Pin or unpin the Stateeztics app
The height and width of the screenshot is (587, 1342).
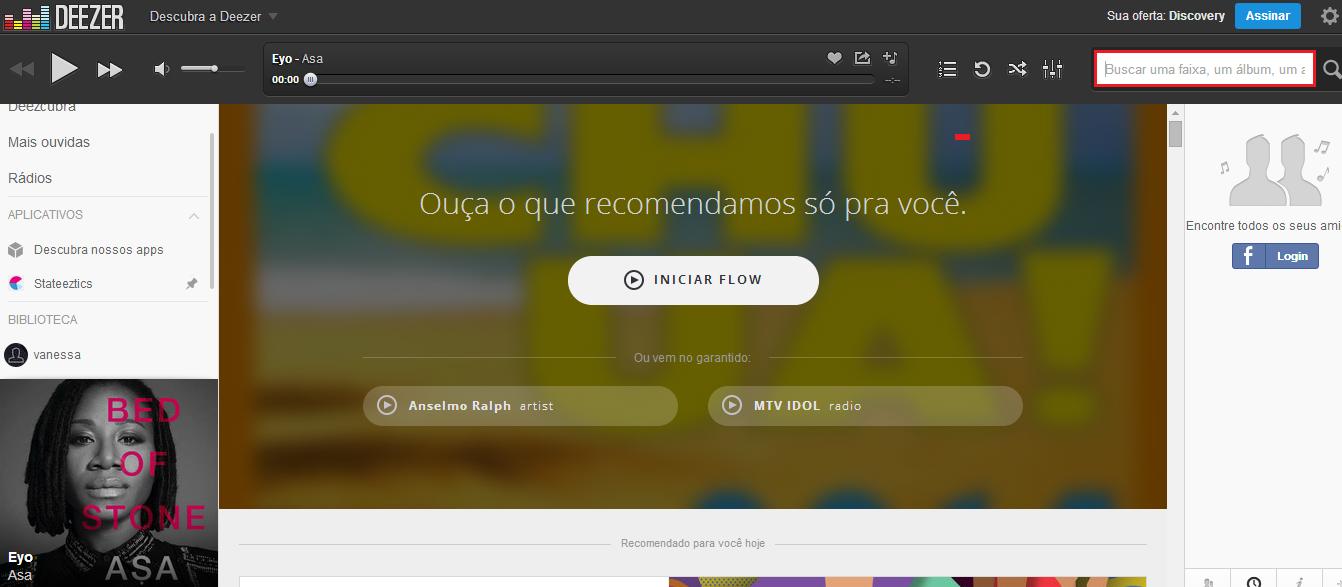pos(192,284)
